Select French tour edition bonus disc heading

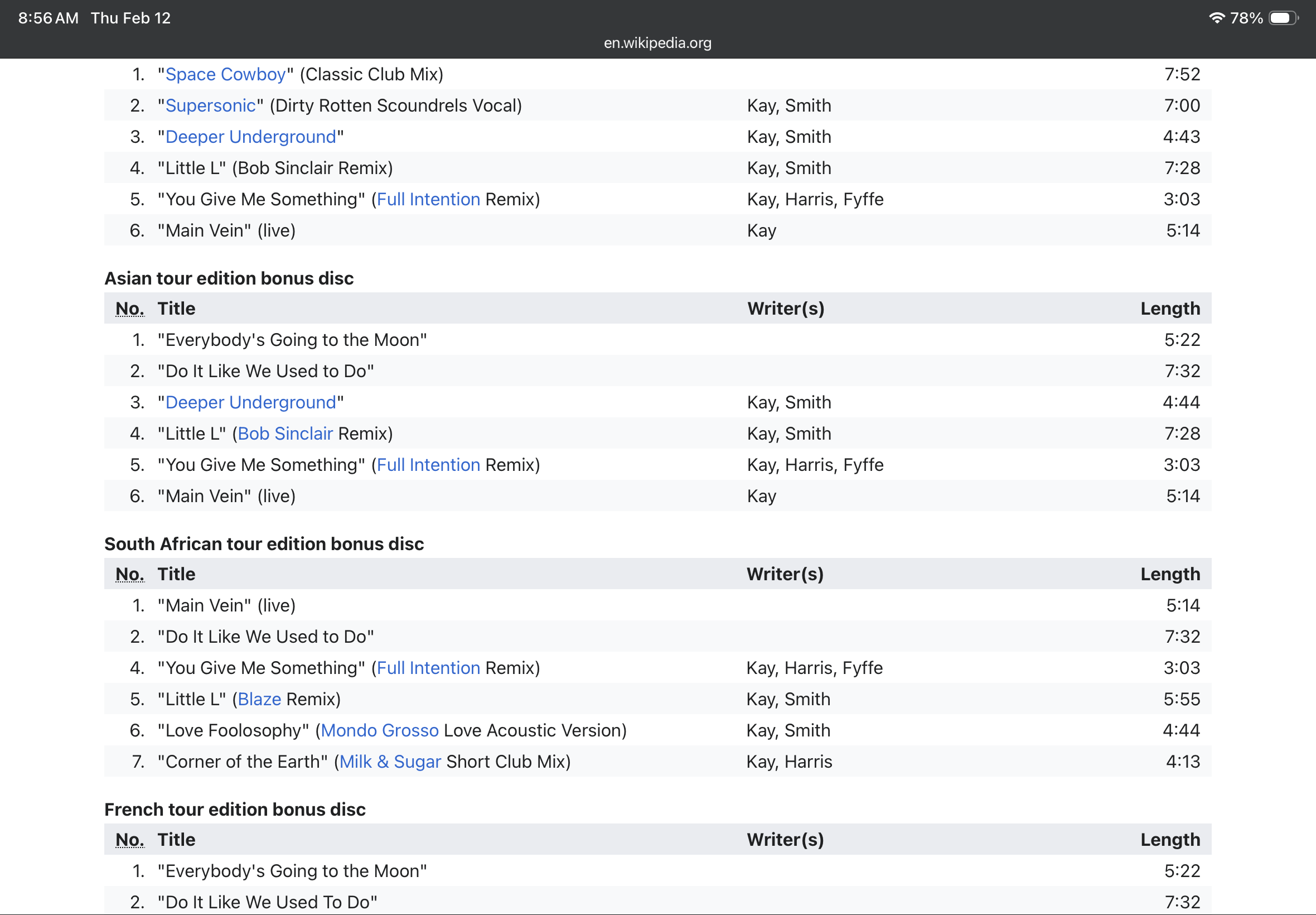click(235, 809)
